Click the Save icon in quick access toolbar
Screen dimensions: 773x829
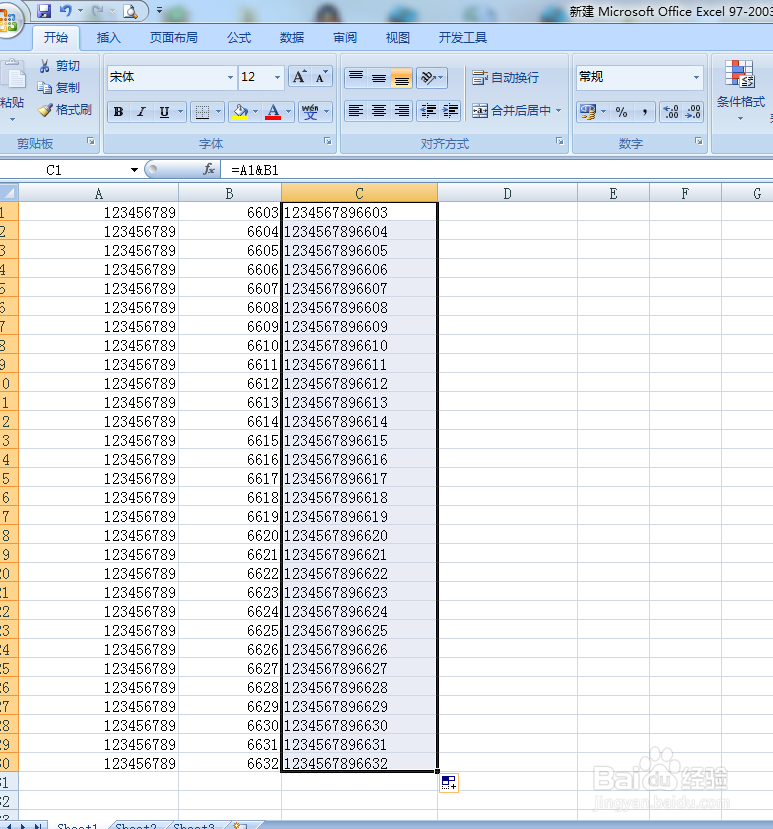43,11
